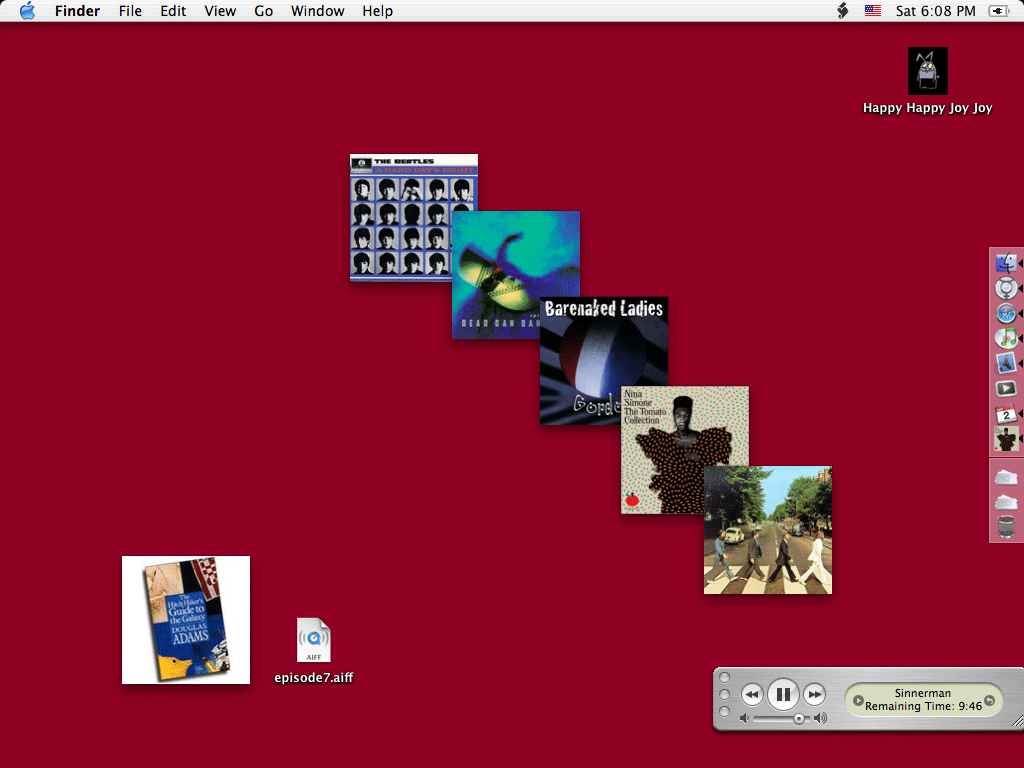Go to previous track in iTunes
This screenshot has width=1024, height=768.
click(752, 694)
